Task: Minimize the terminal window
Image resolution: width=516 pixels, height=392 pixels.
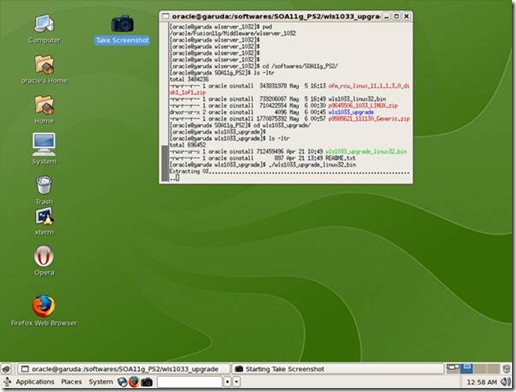Action: coord(386,16)
